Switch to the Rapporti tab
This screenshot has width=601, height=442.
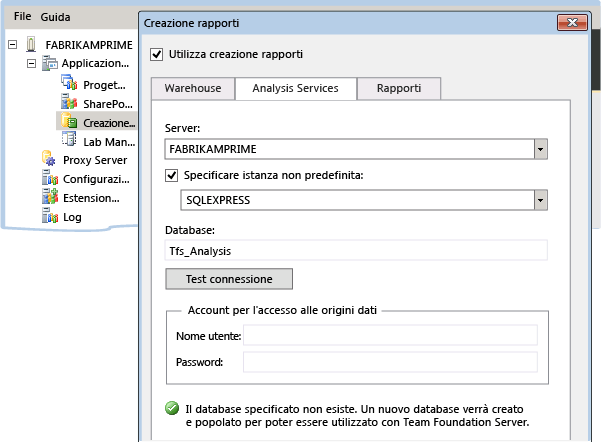[x=398, y=89]
